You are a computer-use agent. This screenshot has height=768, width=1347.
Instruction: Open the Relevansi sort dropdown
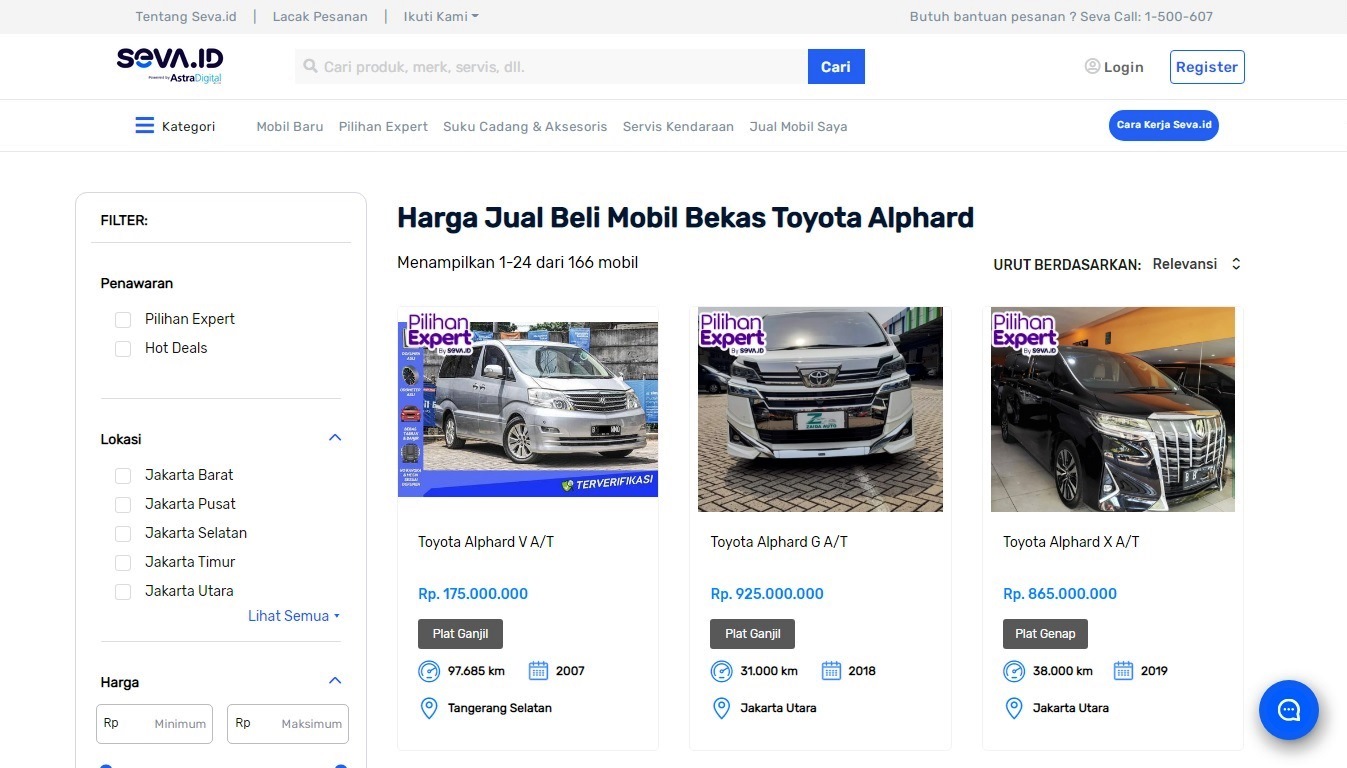tap(1196, 264)
